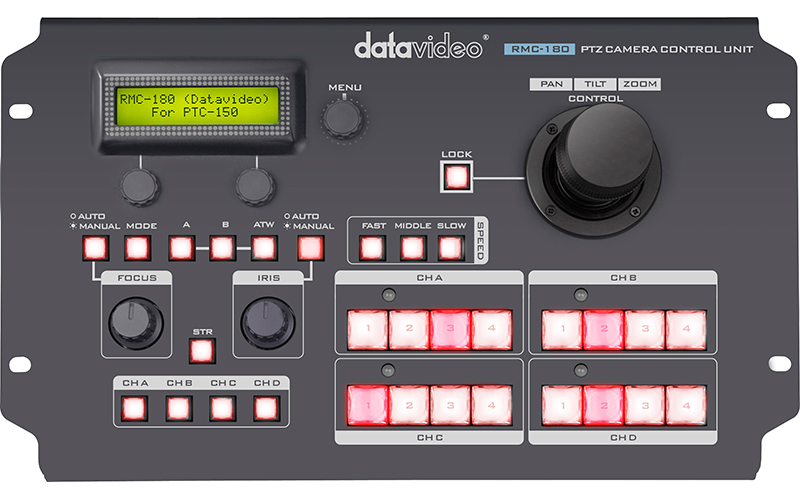Recall lit preset 1 in the CH C group
This screenshot has height=500, width=800.
pyautogui.click(x=368, y=405)
